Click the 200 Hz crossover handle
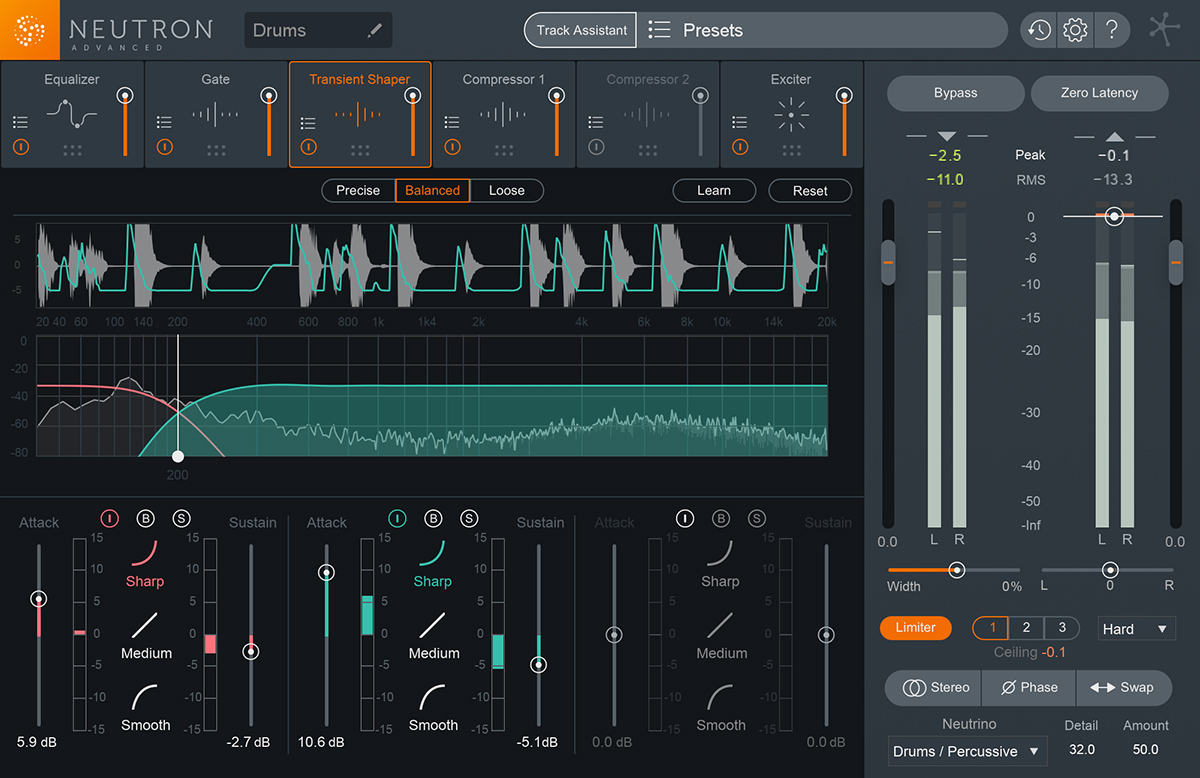1200x778 pixels. click(x=178, y=456)
